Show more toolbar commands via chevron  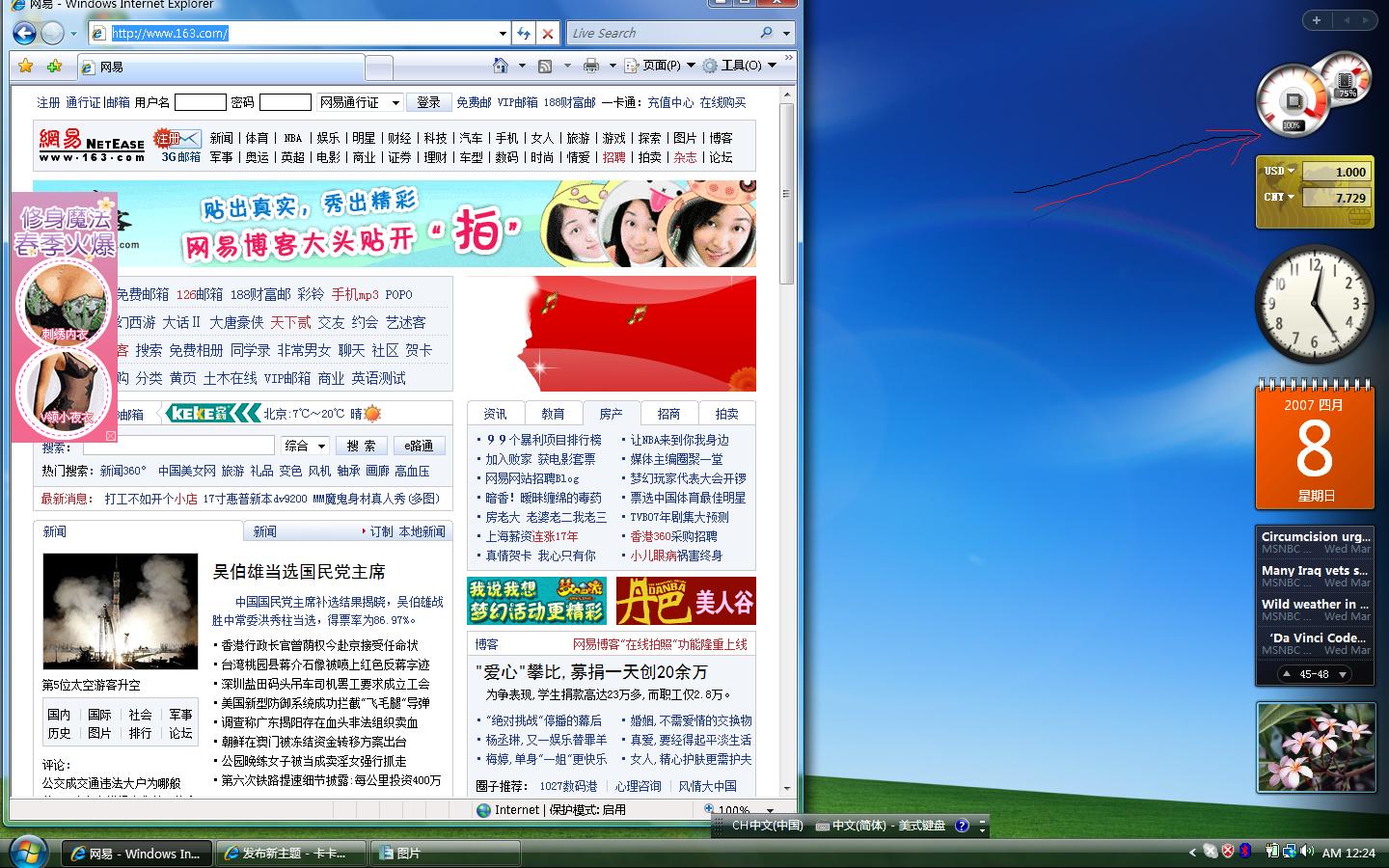click(788, 60)
